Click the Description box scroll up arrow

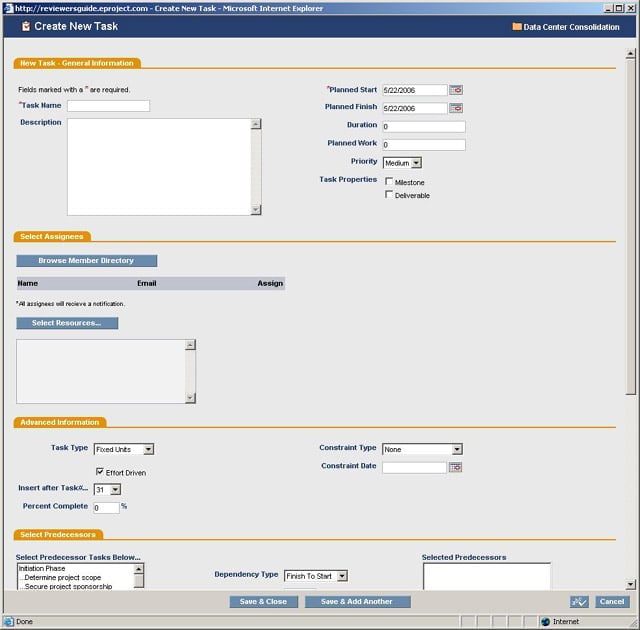[x=256, y=124]
